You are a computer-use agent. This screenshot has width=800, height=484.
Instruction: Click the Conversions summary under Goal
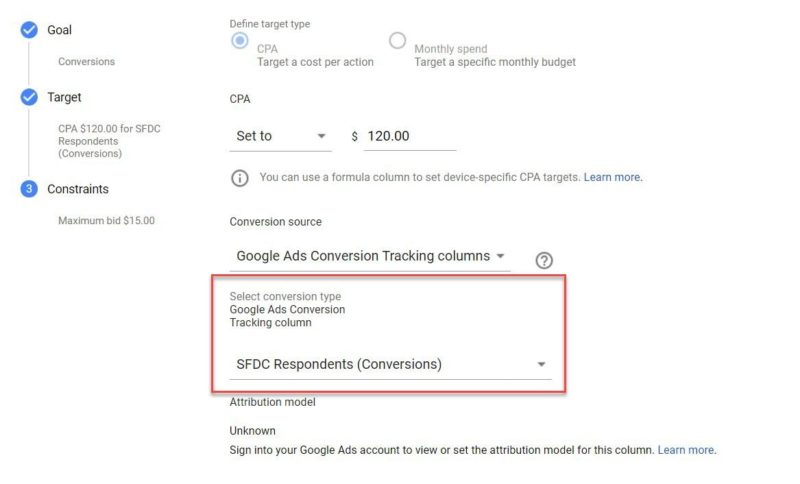[86, 62]
